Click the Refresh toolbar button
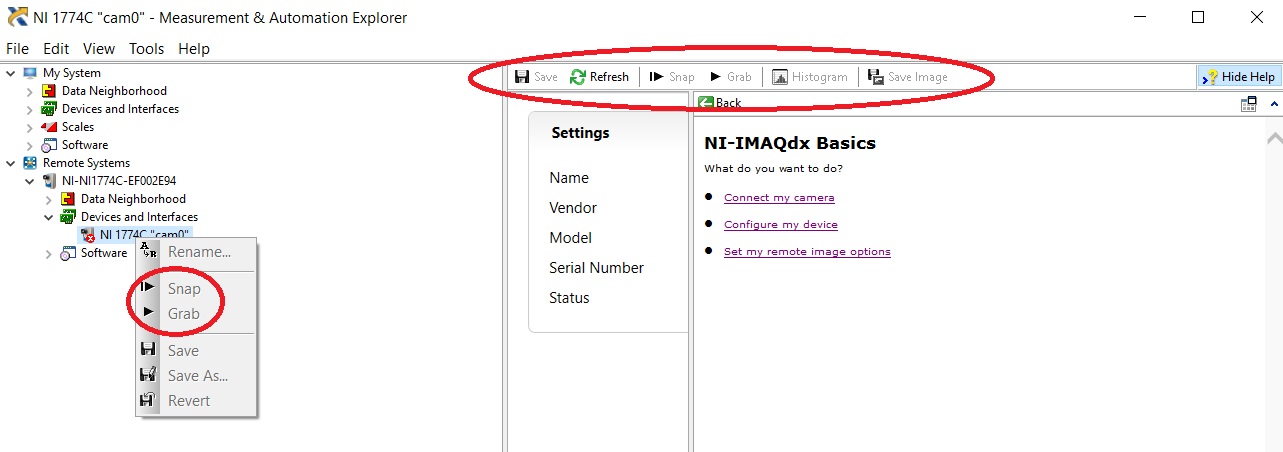The height and width of the screenshot is (452, 1283). tap(599, 77)
